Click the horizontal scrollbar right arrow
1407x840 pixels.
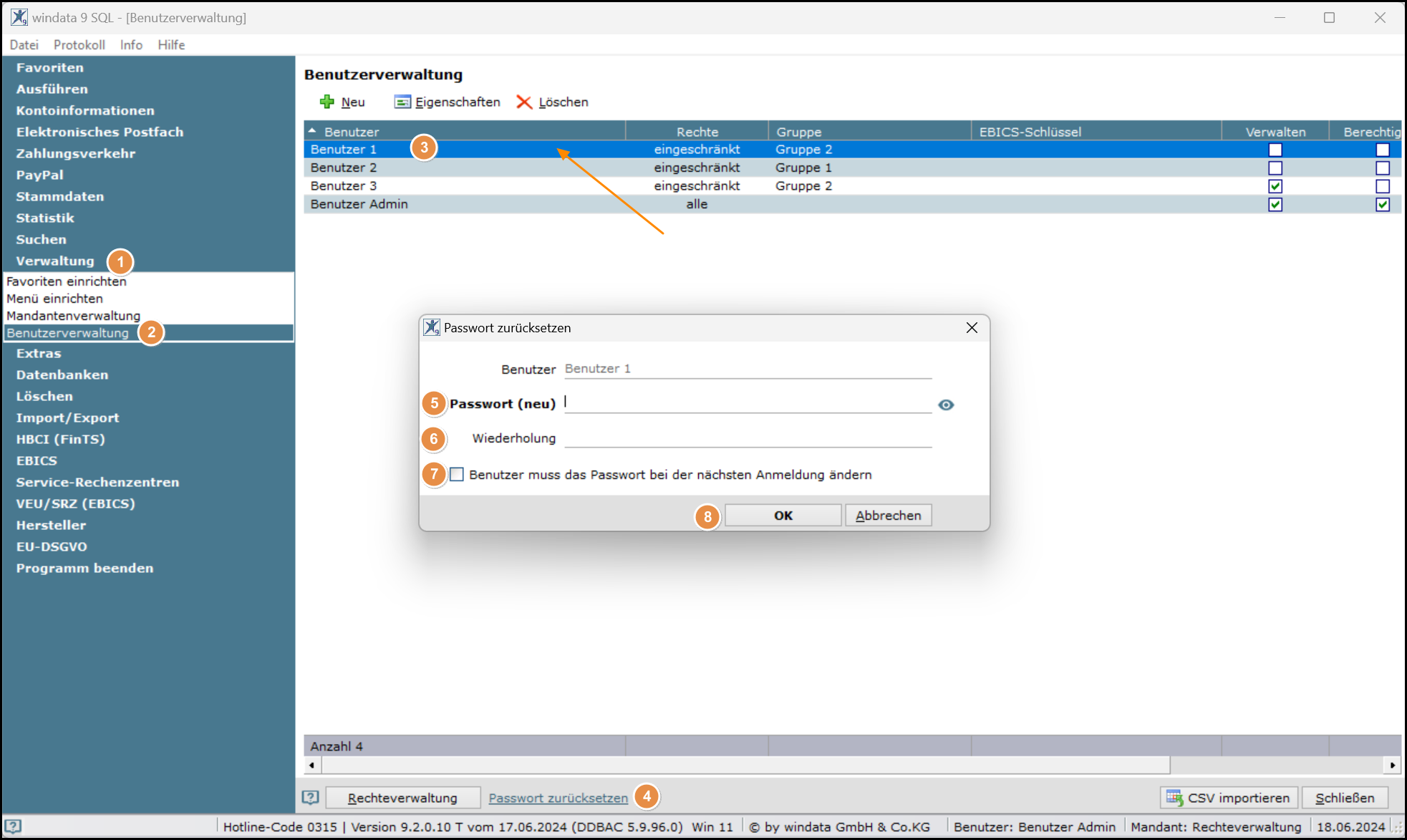pos(1392,765)
